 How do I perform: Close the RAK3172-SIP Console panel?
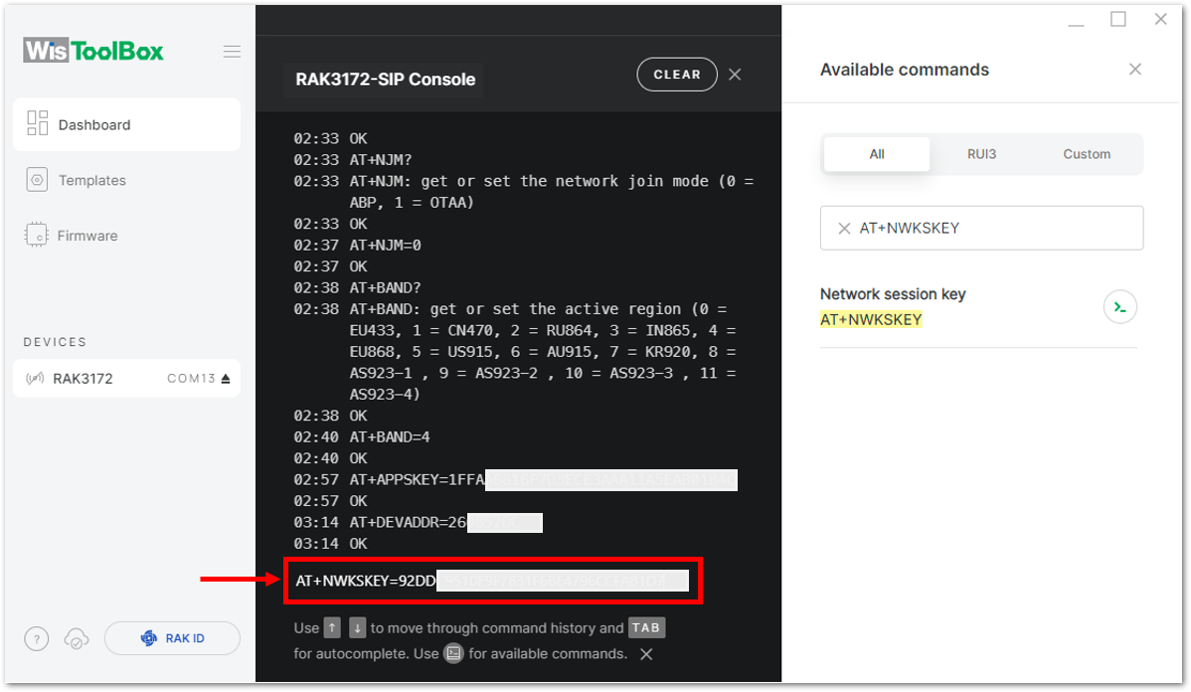tap(735, 74)
